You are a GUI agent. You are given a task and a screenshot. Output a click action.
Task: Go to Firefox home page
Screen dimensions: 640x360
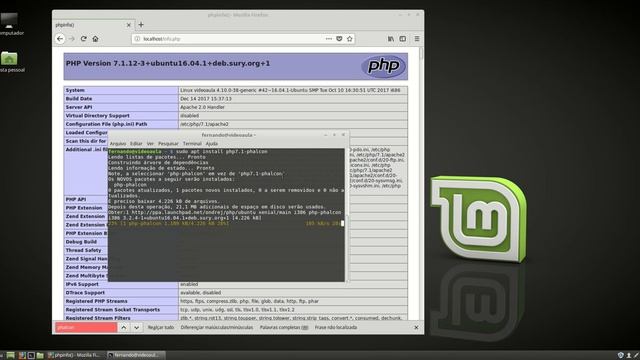(96, 39)
